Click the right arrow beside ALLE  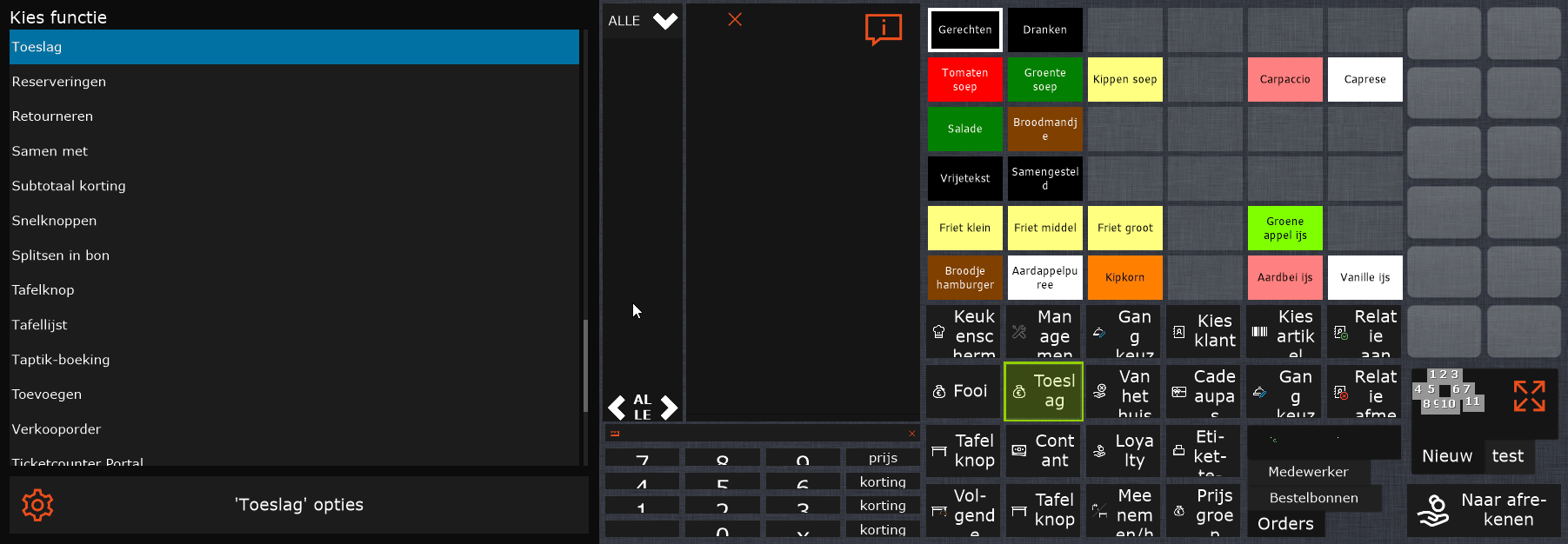[669, 407]
